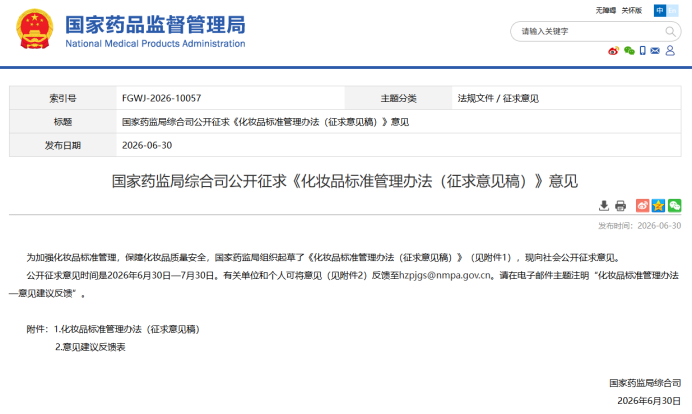
Task: Click the 索引号 label cell
Action: point(63,98)
